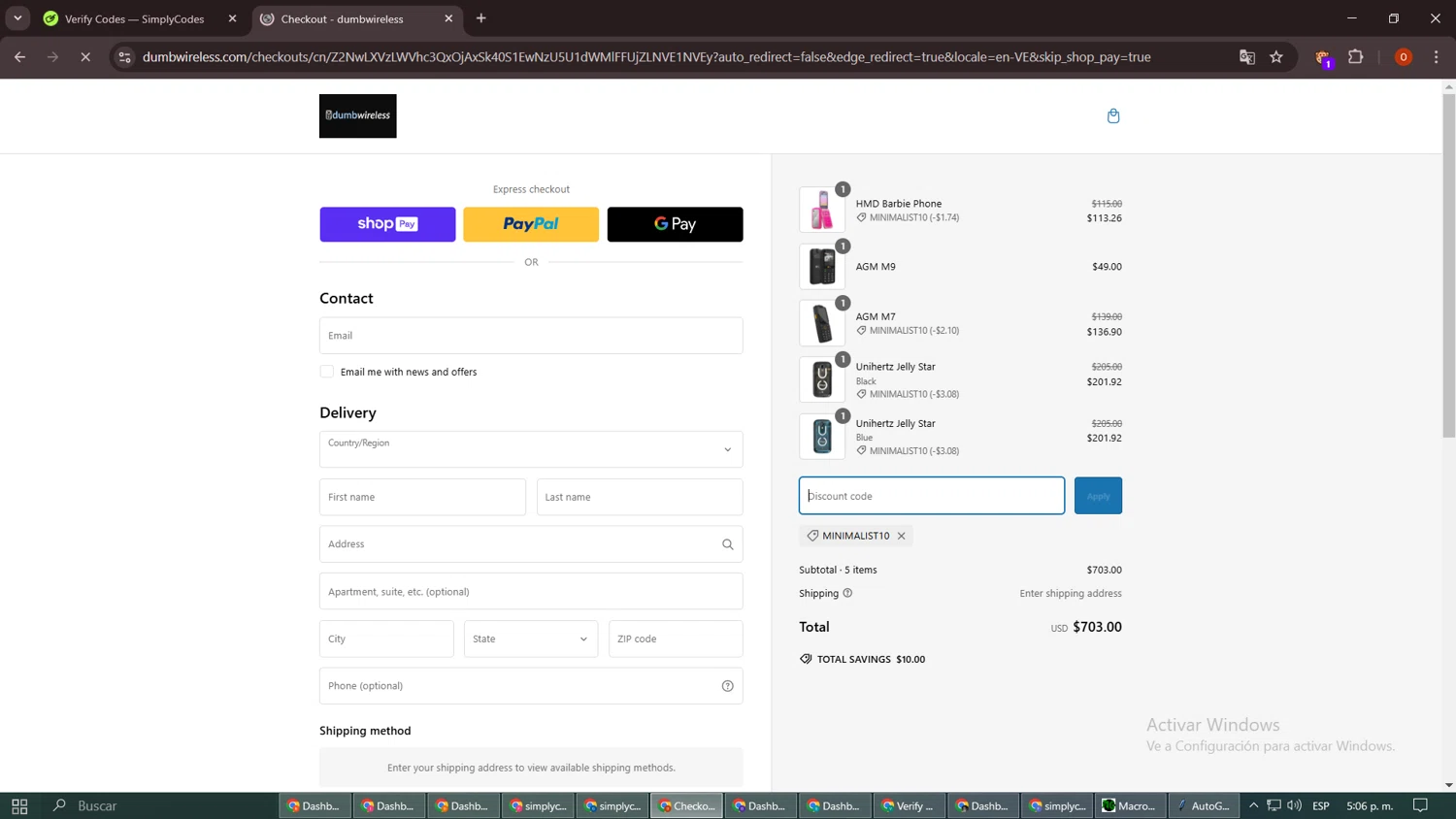The image size is (1456, 819).
Task: Toggle Email me with news and offers
Action: tap(327, 372)
